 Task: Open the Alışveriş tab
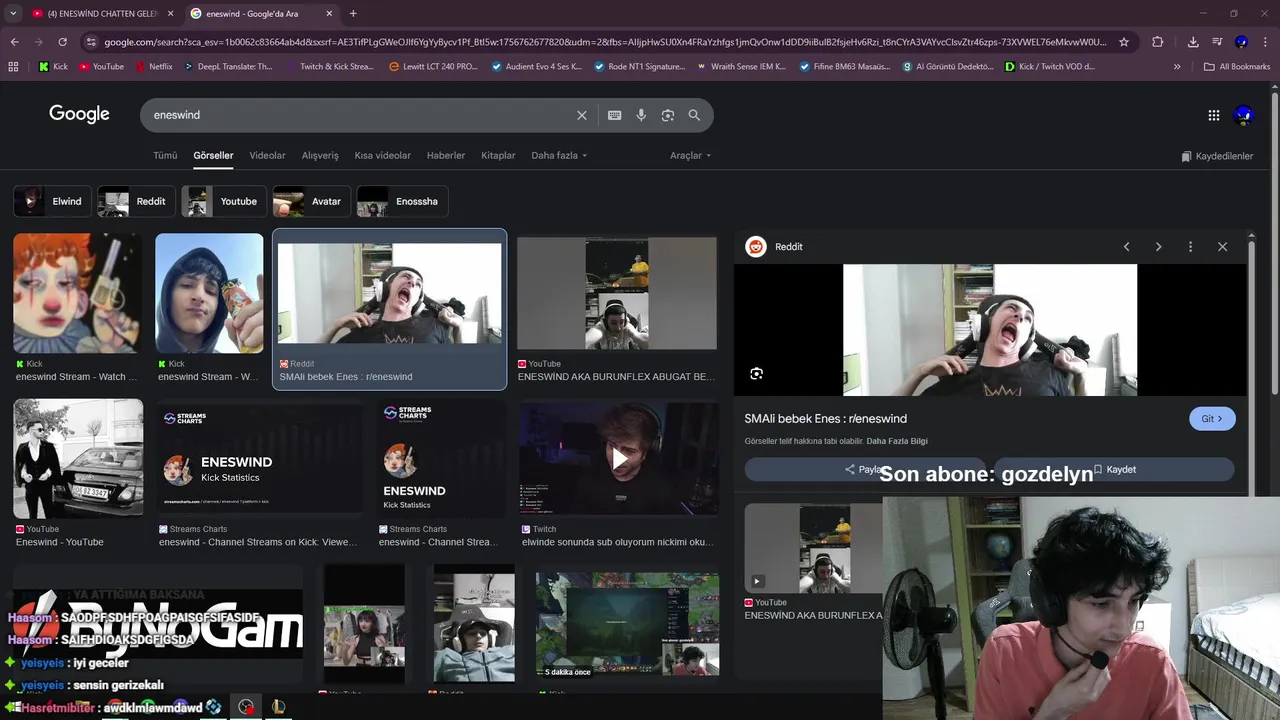click(320, 156)
